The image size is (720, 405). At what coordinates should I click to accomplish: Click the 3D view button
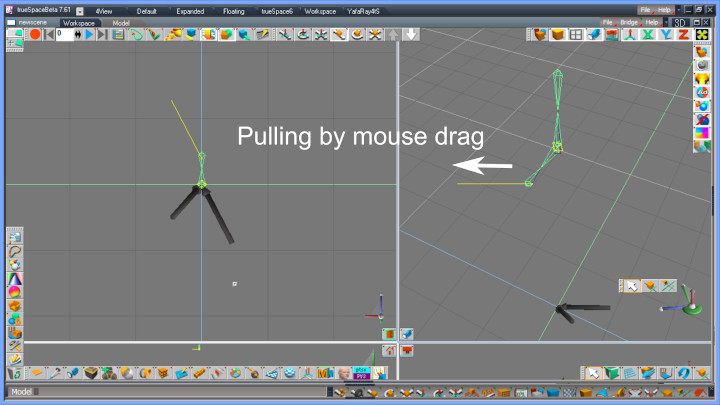point(680,22)
